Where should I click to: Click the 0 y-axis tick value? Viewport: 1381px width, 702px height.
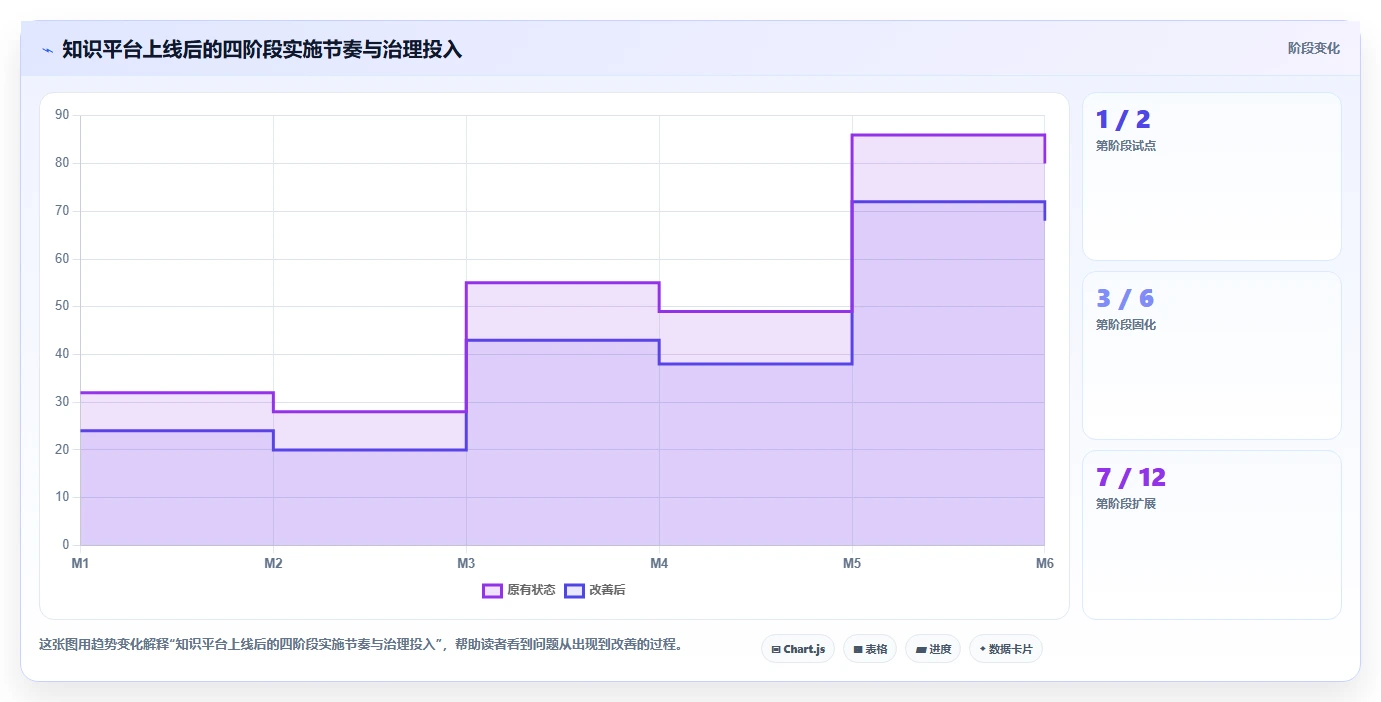[66, 545]
